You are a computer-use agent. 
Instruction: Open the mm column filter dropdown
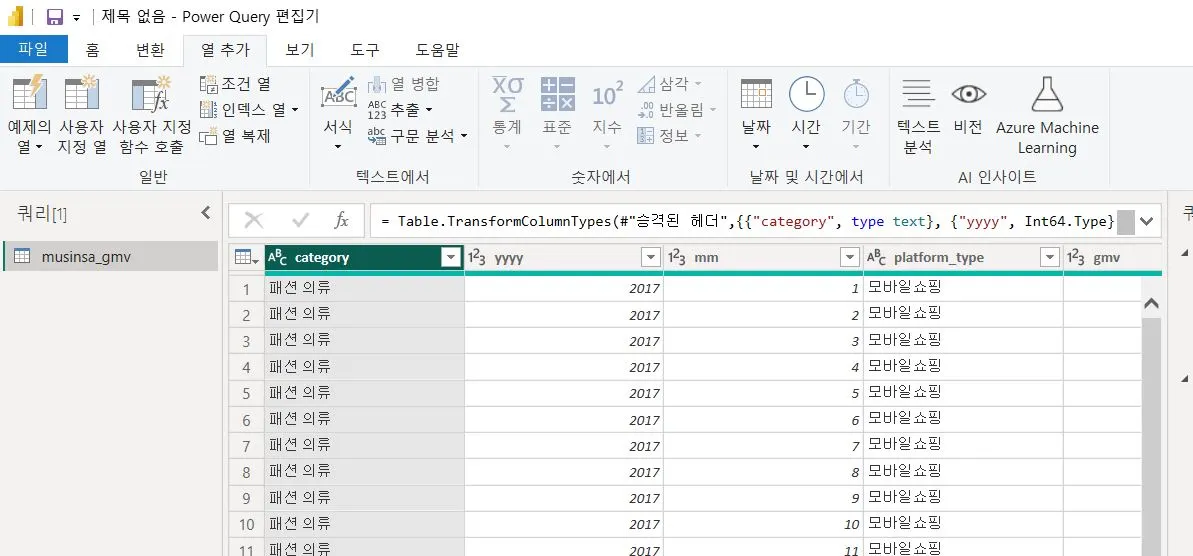tap(851, 258)
